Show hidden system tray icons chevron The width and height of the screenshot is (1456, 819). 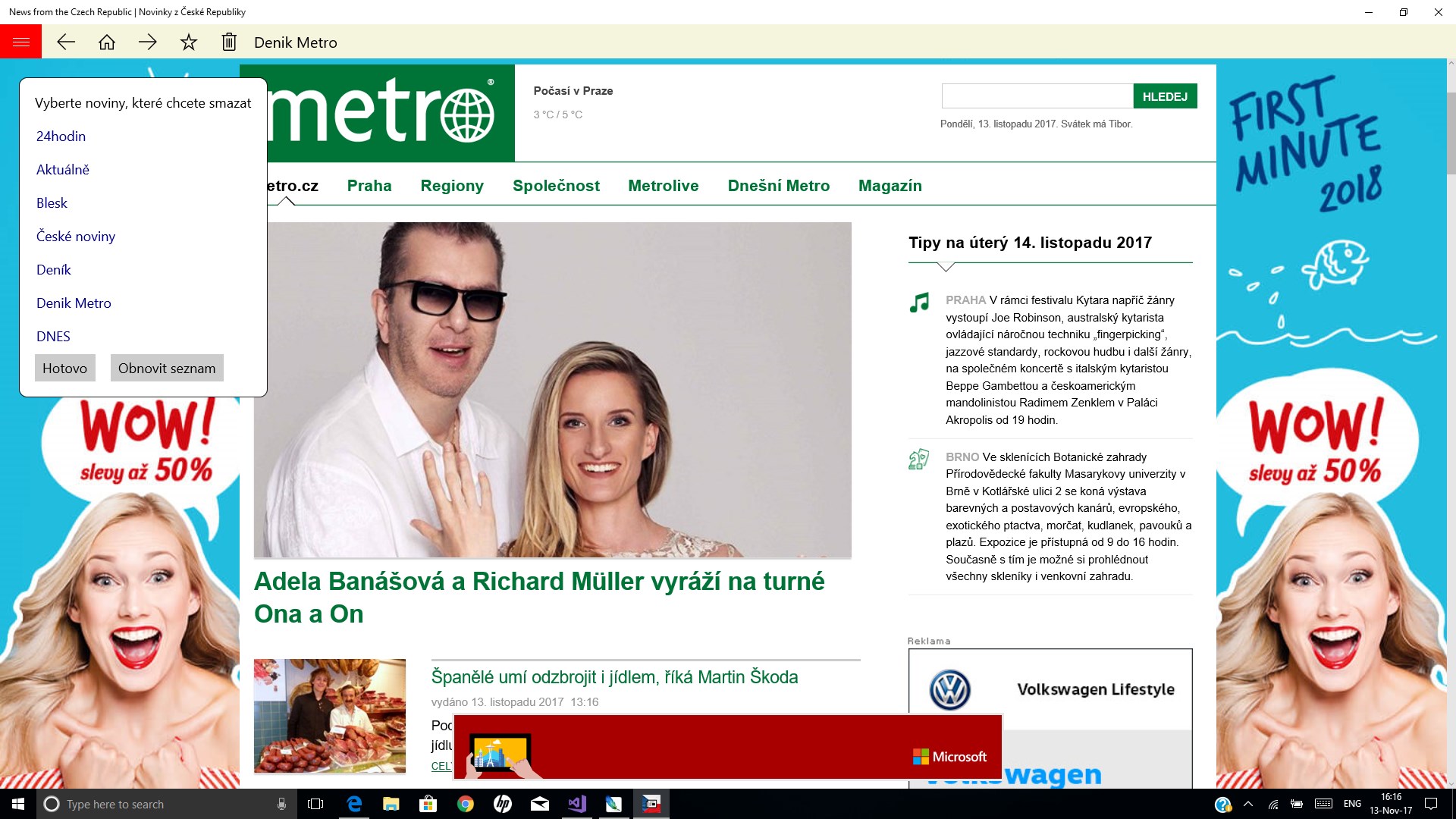coord(1248,804)
